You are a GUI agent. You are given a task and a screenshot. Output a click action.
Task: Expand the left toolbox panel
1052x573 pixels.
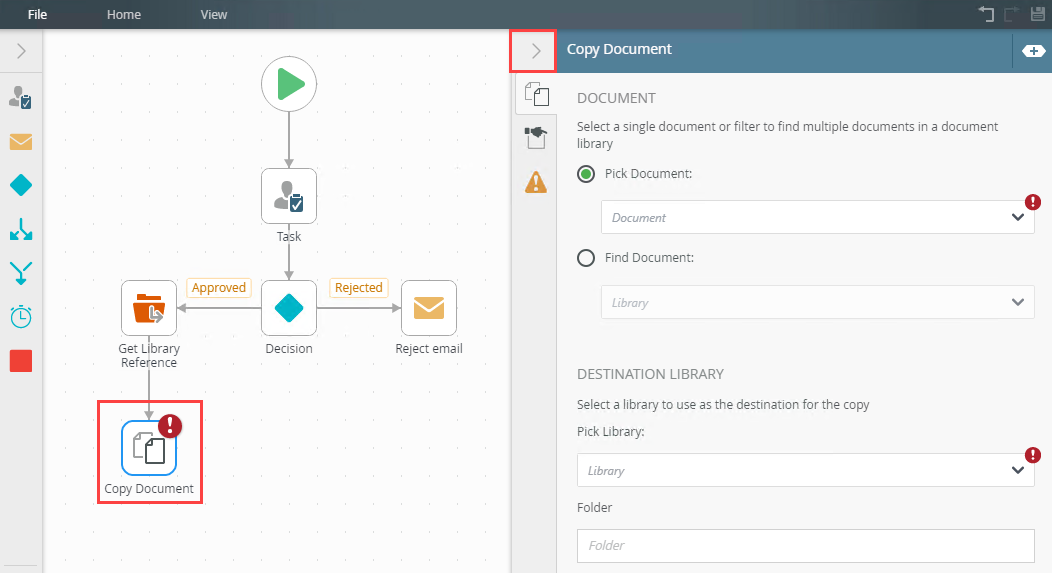21,51
